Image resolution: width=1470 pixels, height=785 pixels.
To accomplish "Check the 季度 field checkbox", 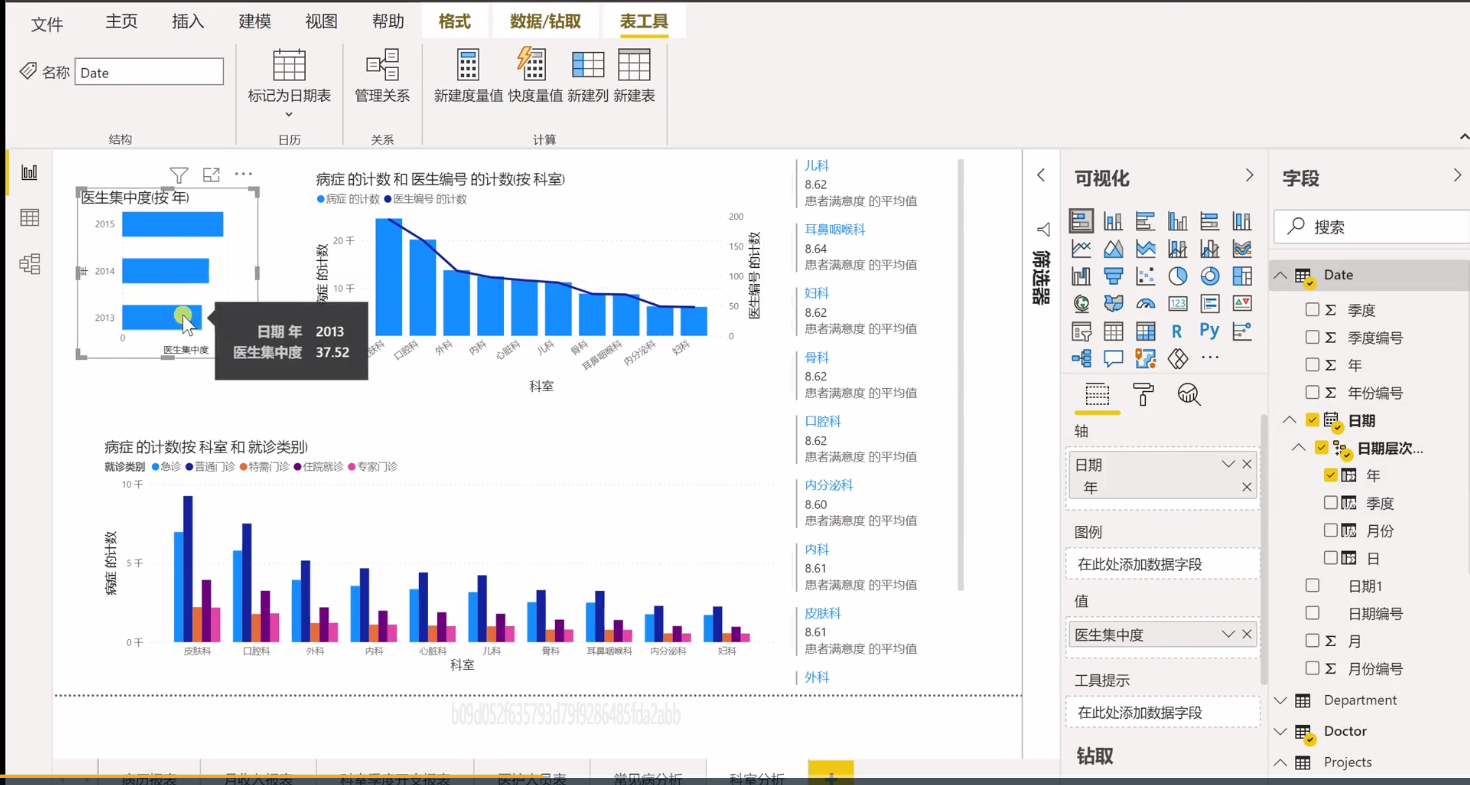I will 1314,309.
